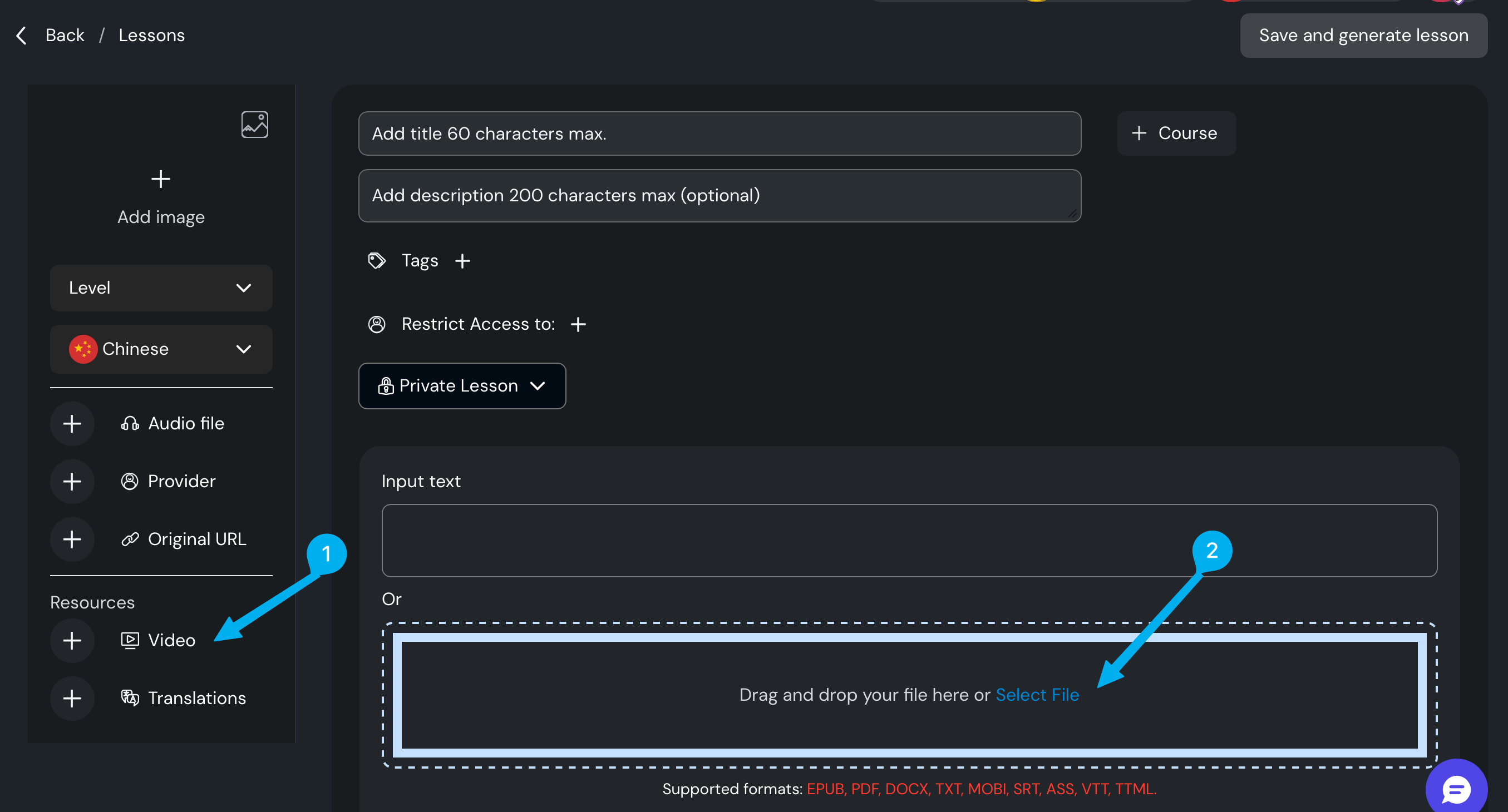Click the image placeholder icon in sidebar

click(255, 125)
